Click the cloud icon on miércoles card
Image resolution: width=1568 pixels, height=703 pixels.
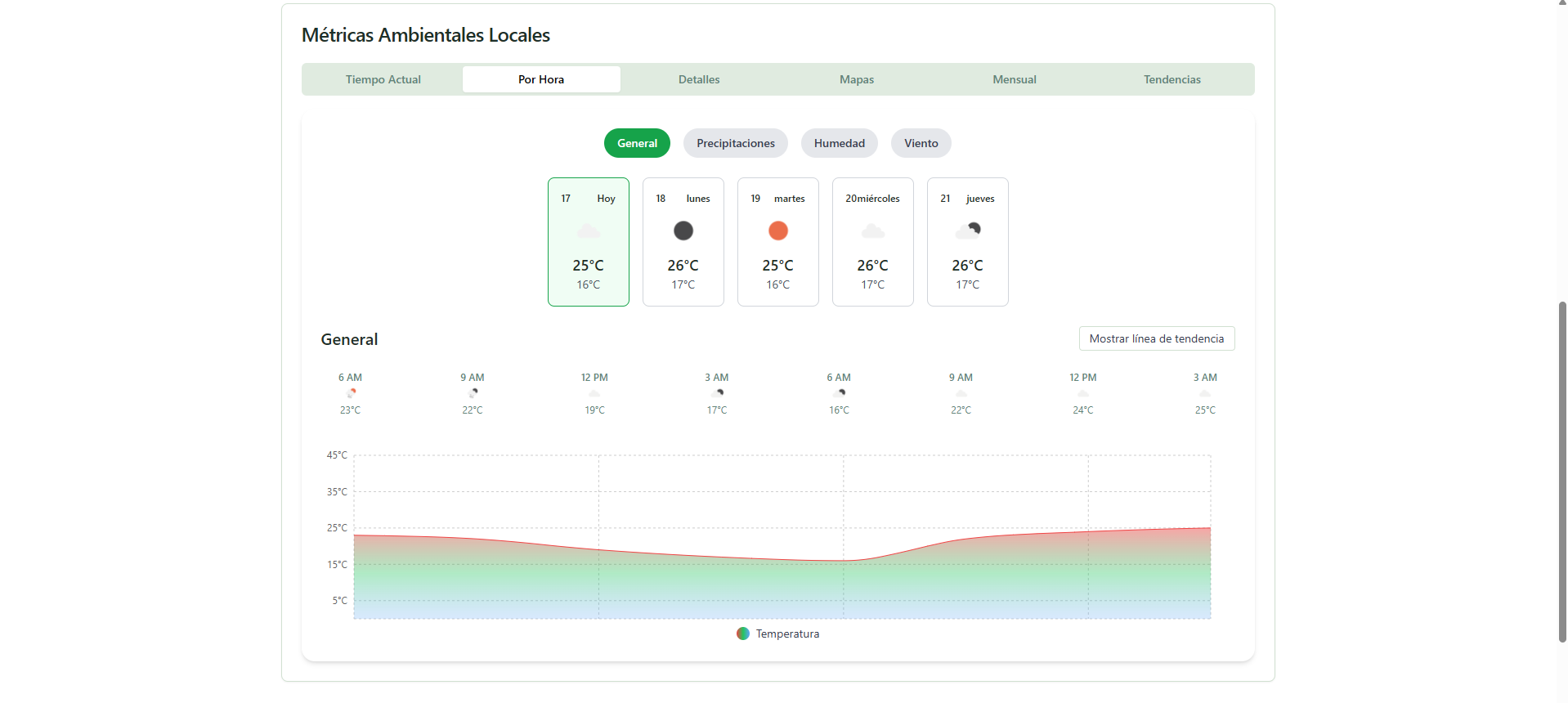pyautogui.click(x=872, y=231)
